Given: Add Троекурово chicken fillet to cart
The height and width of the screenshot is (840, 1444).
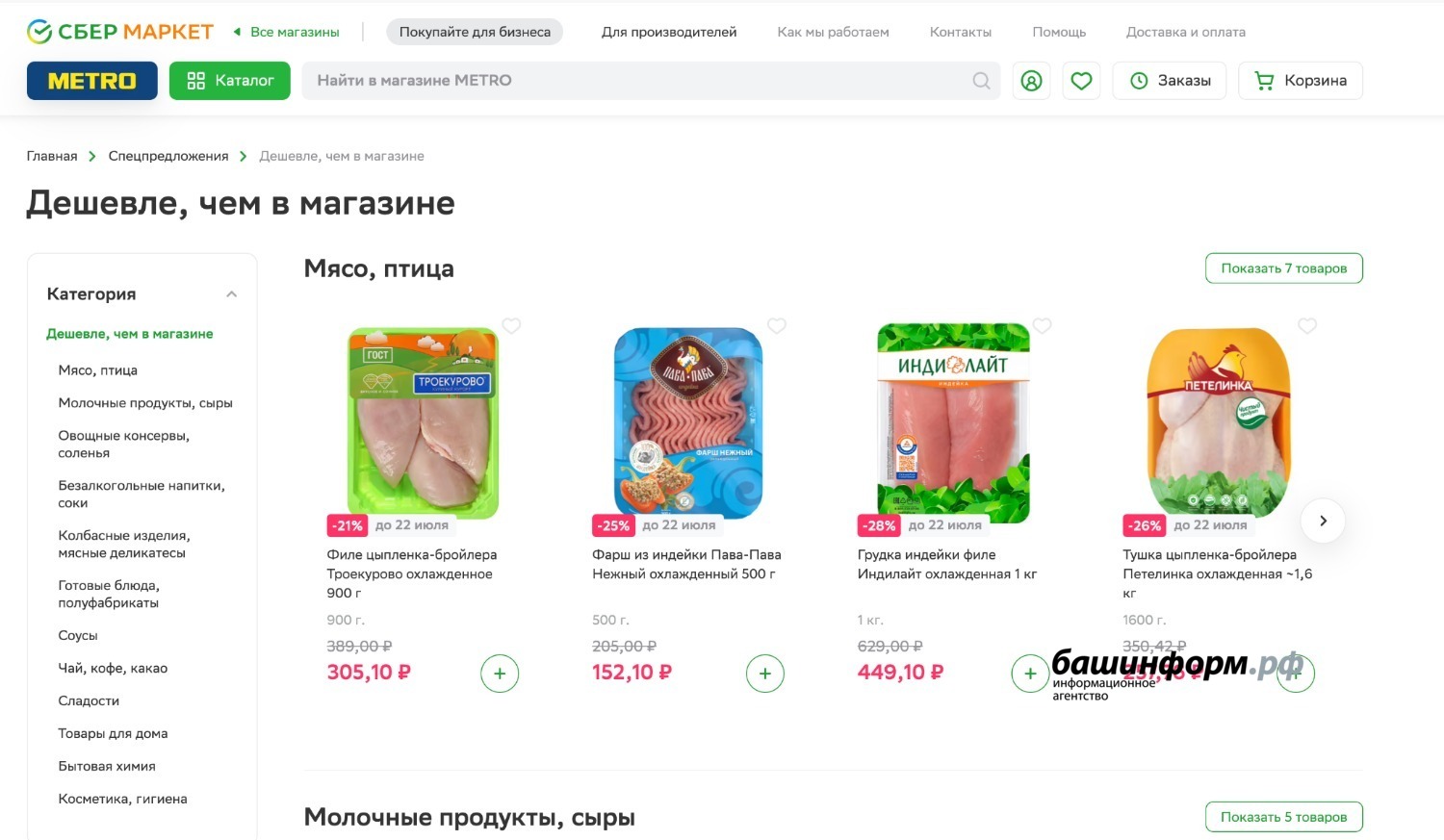Looking at the screenshot, I should (x=500, y=674).
